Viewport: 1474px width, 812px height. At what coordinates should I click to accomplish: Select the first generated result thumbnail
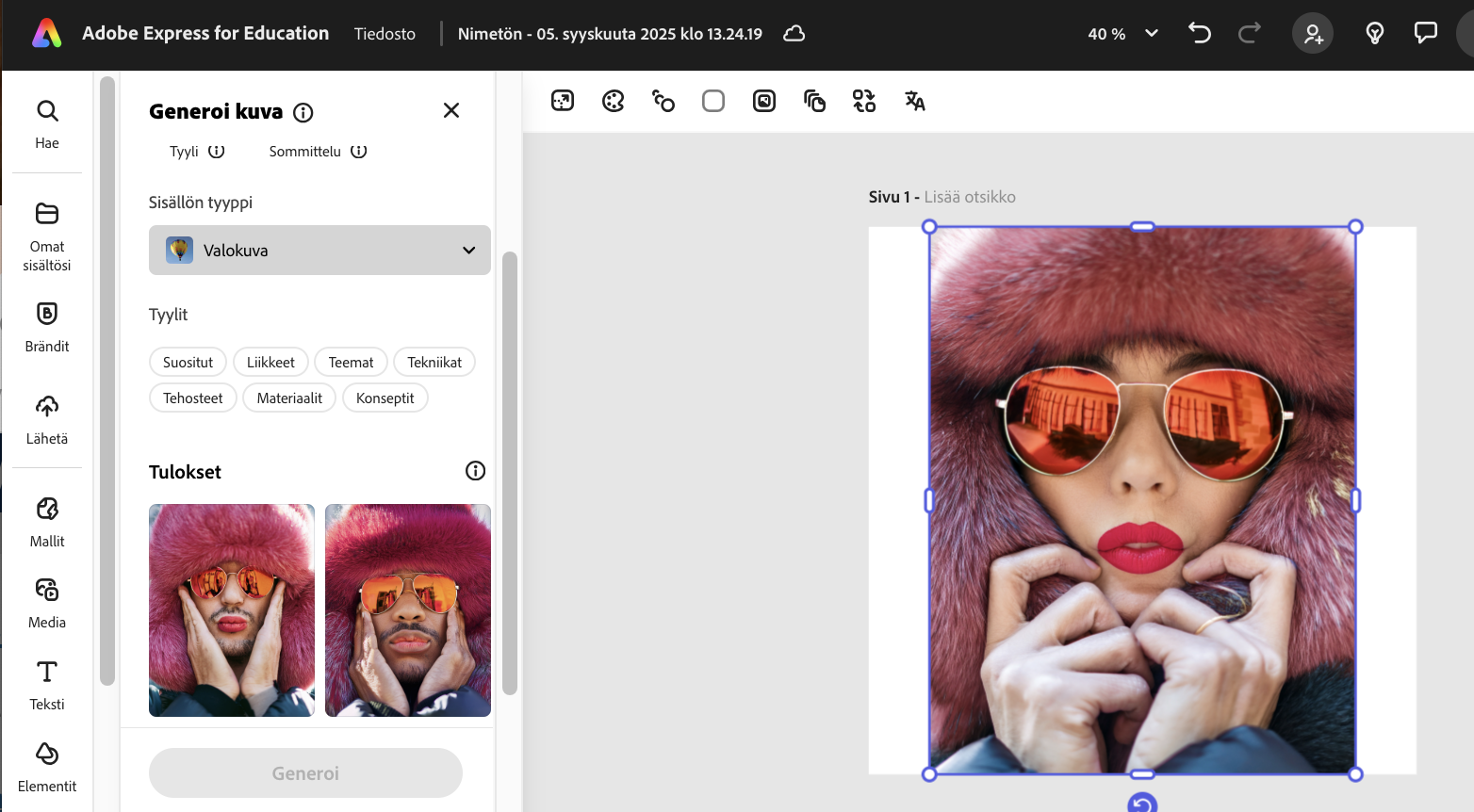pos(232,610)
